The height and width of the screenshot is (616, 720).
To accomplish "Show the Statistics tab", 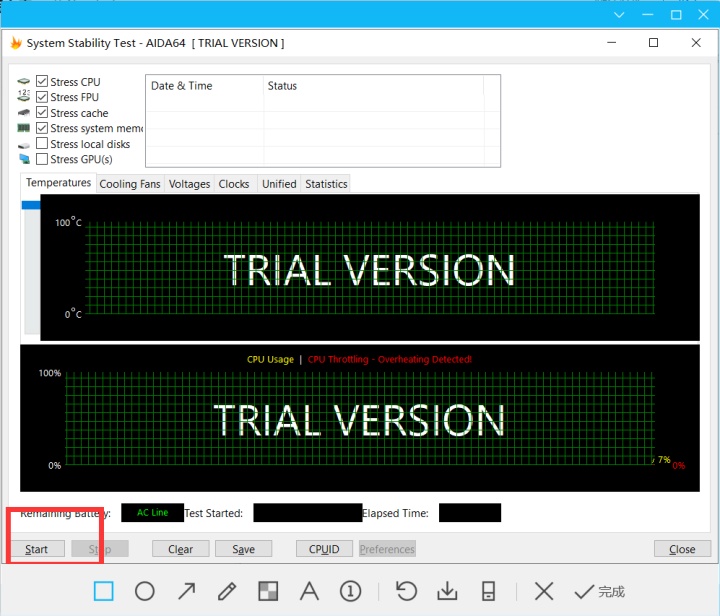I will click(326, 184).
